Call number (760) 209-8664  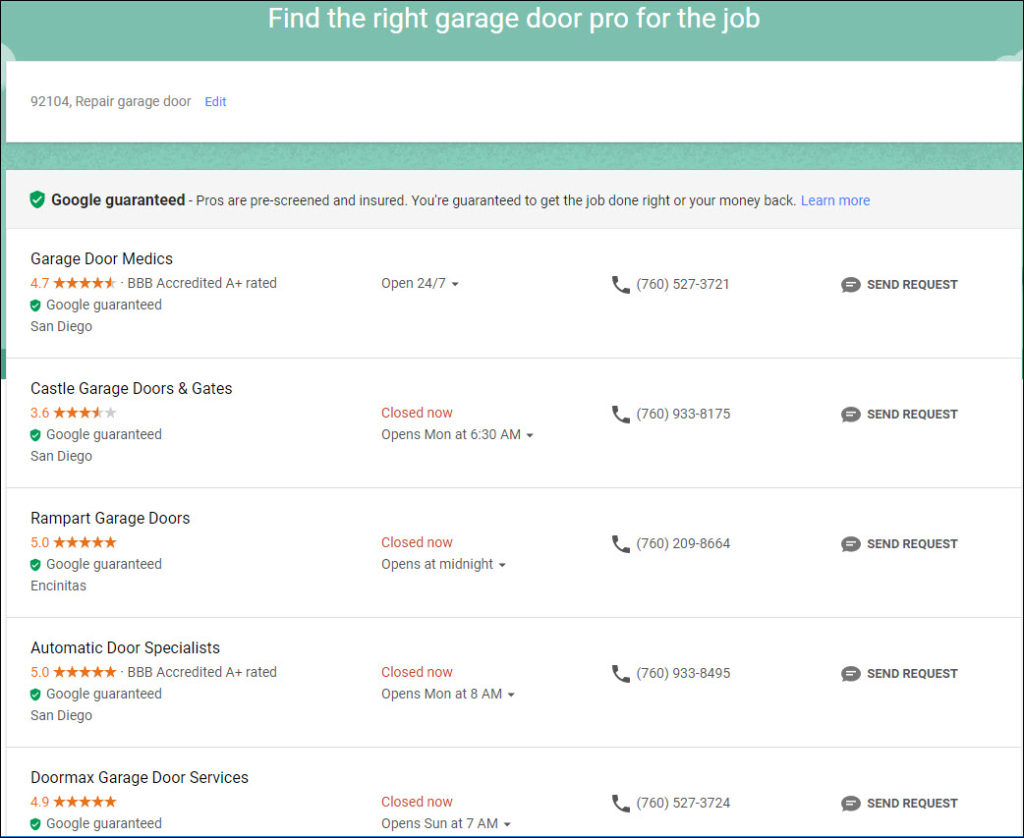[683, 543]
